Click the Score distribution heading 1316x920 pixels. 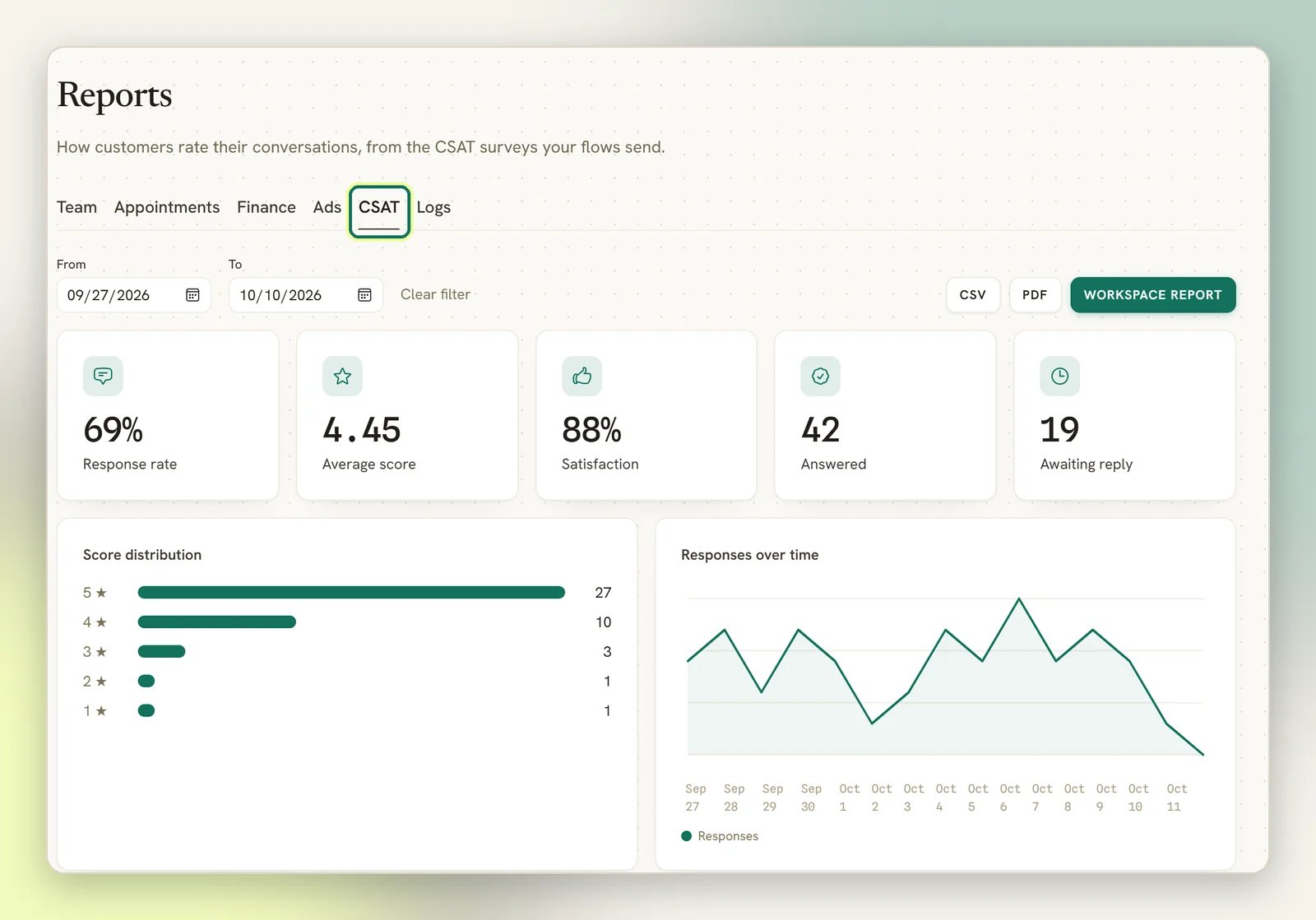pyautogui.click(x=142, y=555)
